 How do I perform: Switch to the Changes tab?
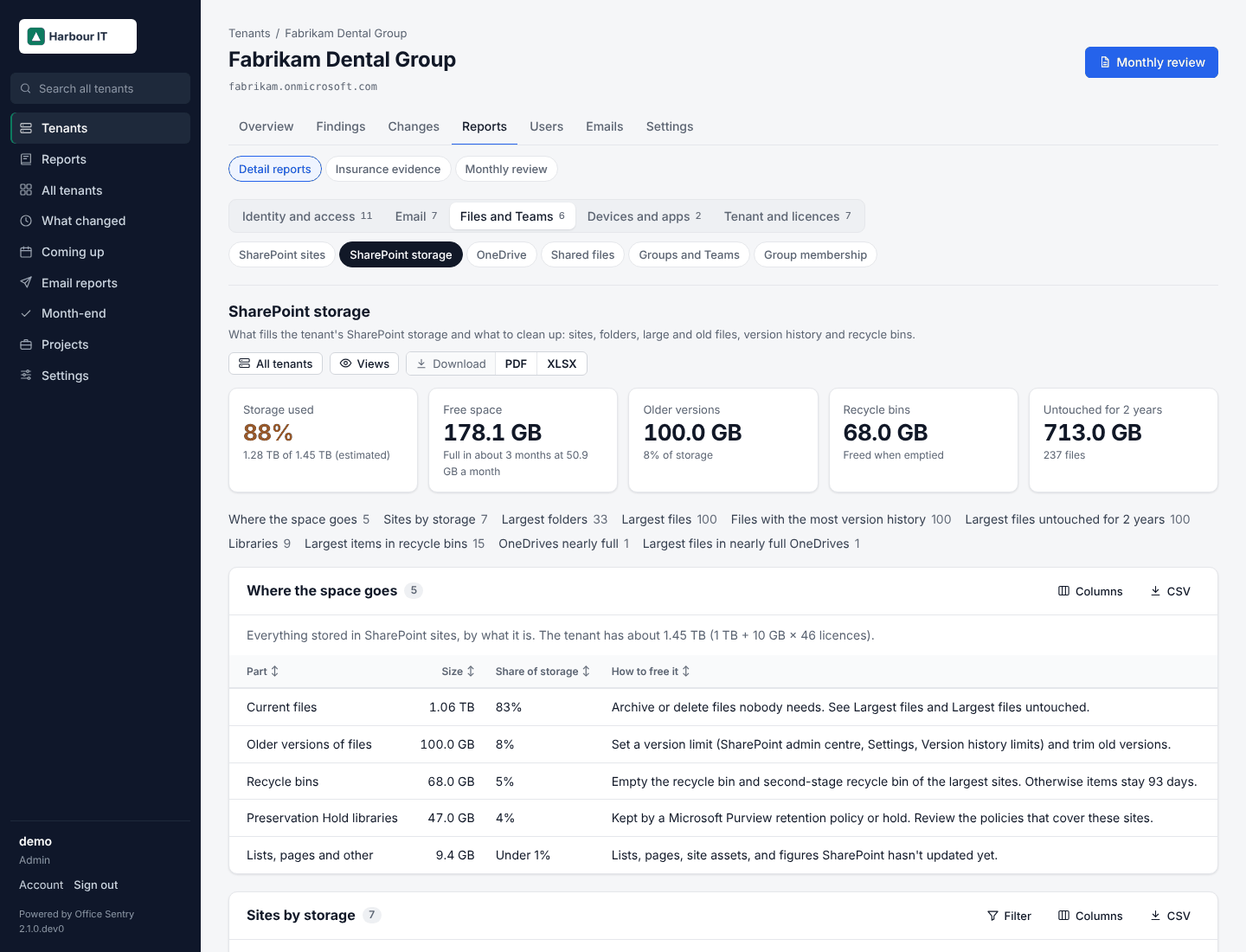coord(414,126)
